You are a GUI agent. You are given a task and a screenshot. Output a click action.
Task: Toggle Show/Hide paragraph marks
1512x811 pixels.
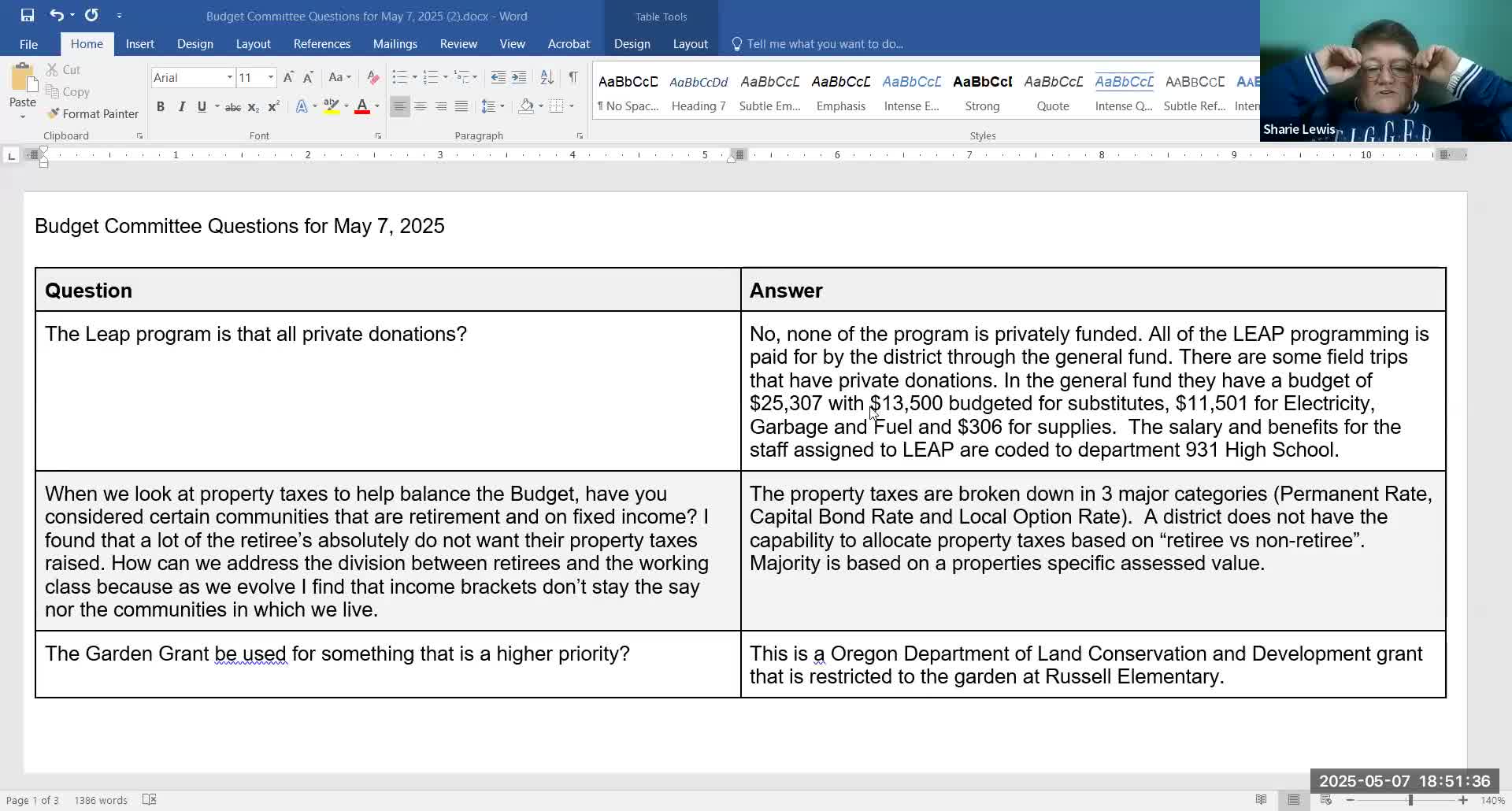573,77
